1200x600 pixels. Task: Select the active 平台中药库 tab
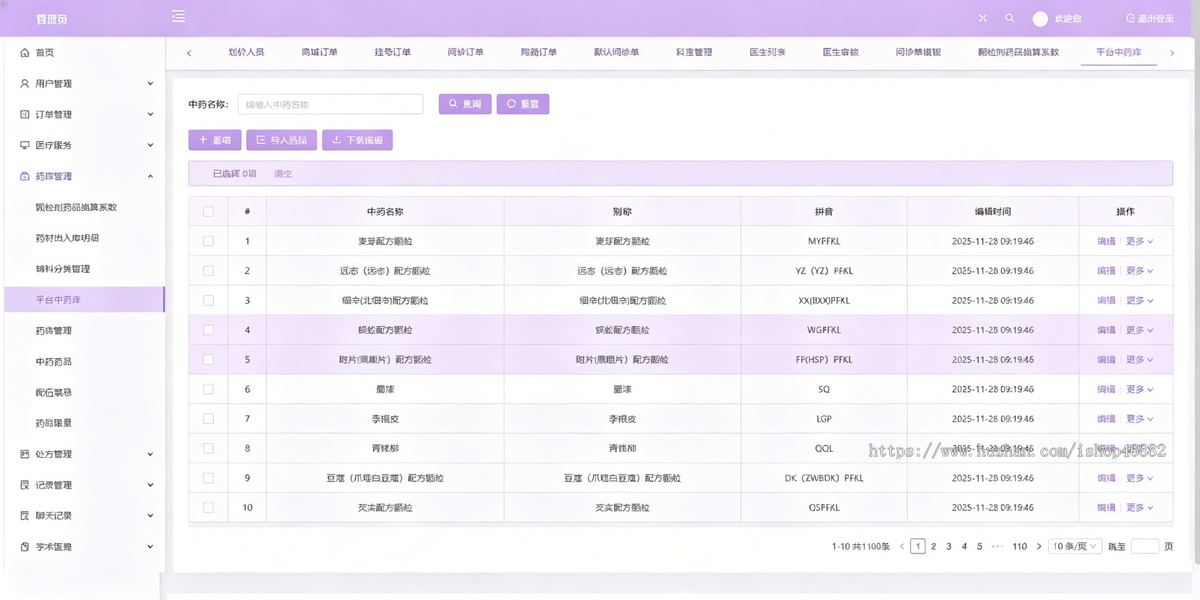pyautogui.click(x=1118, y=52)
